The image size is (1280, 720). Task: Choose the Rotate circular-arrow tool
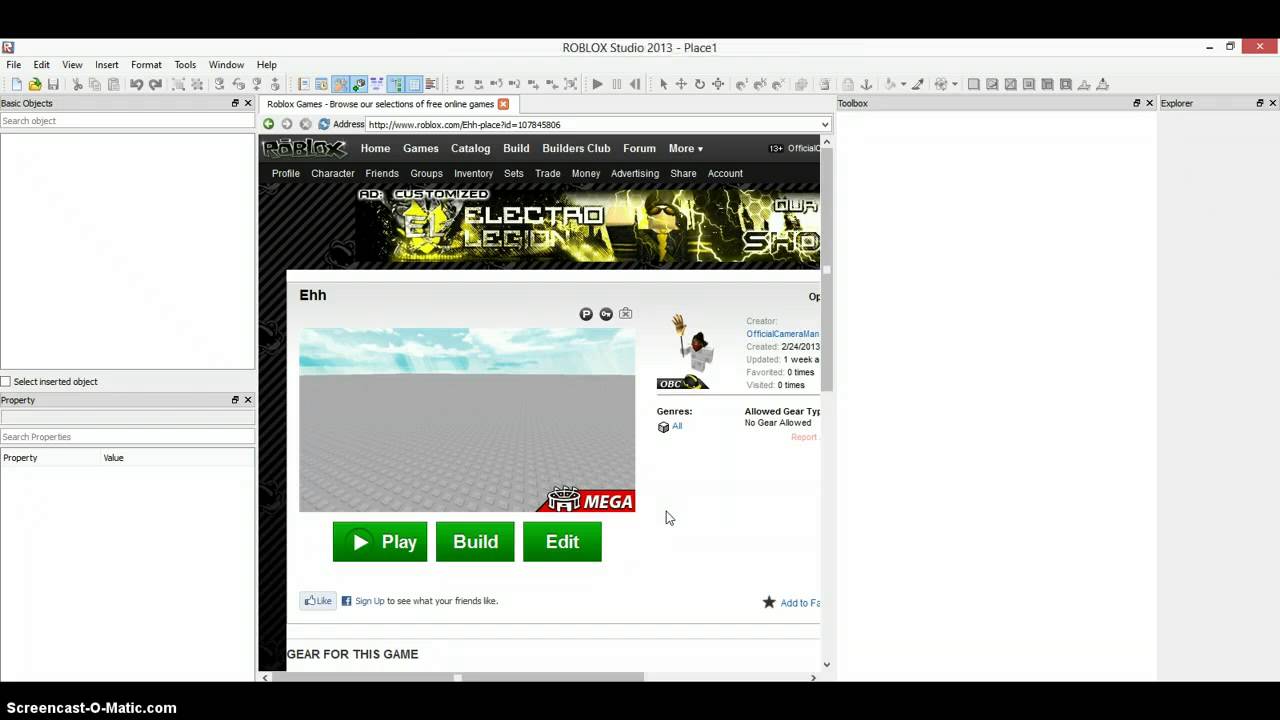[x=700, y=84]
